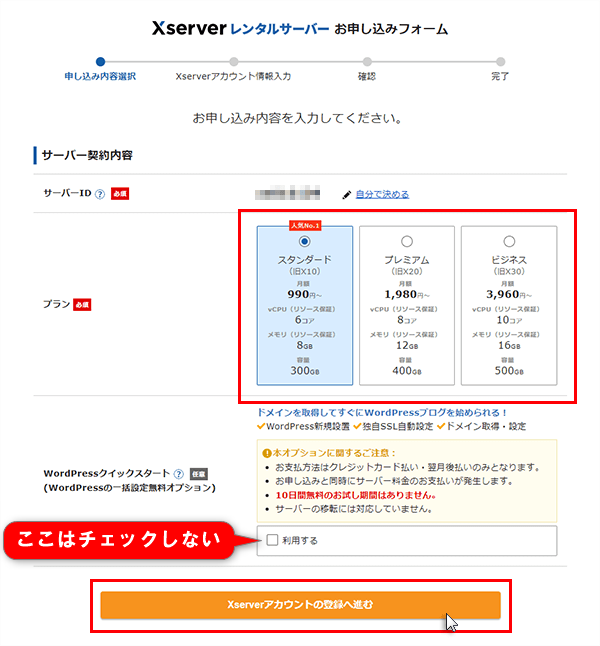The width and height of the screenshot is (600, 646).
Task: Click the 申し込み内容選択 step label
Action: (100, 76)
